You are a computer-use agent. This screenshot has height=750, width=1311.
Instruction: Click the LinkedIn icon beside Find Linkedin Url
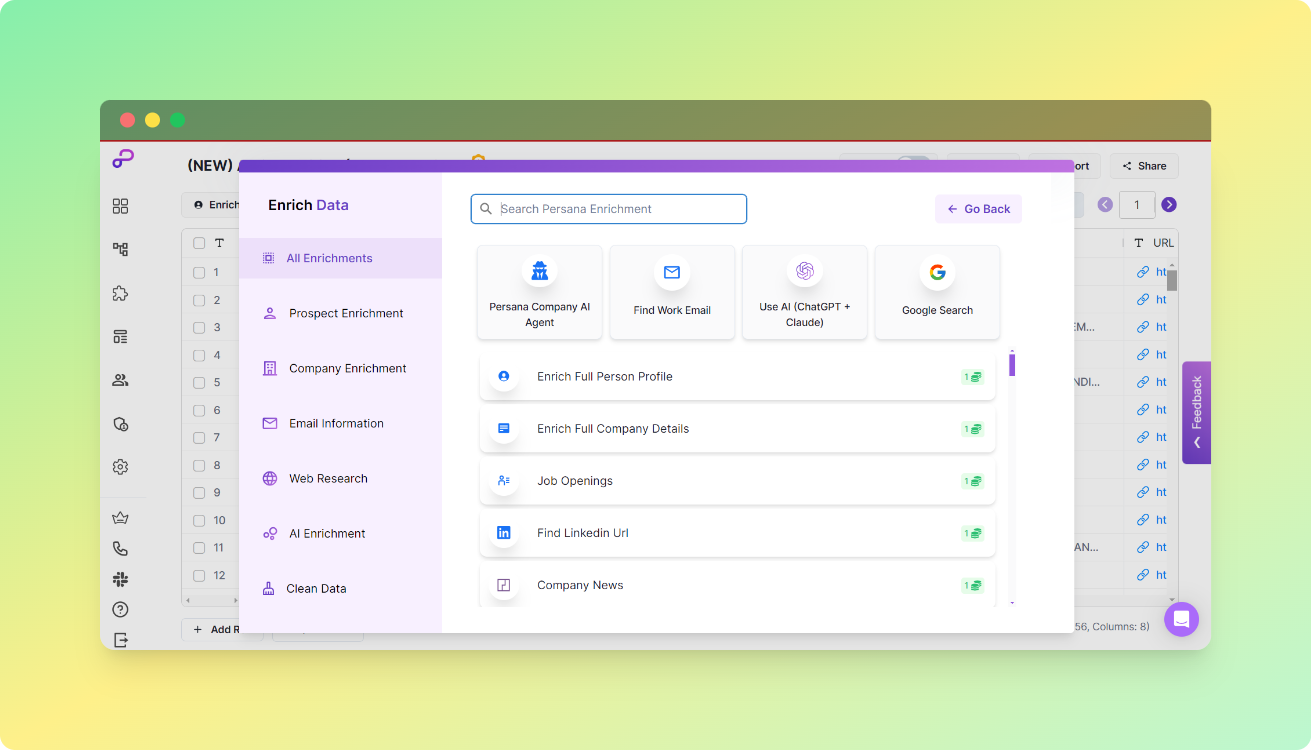point(504,533)
